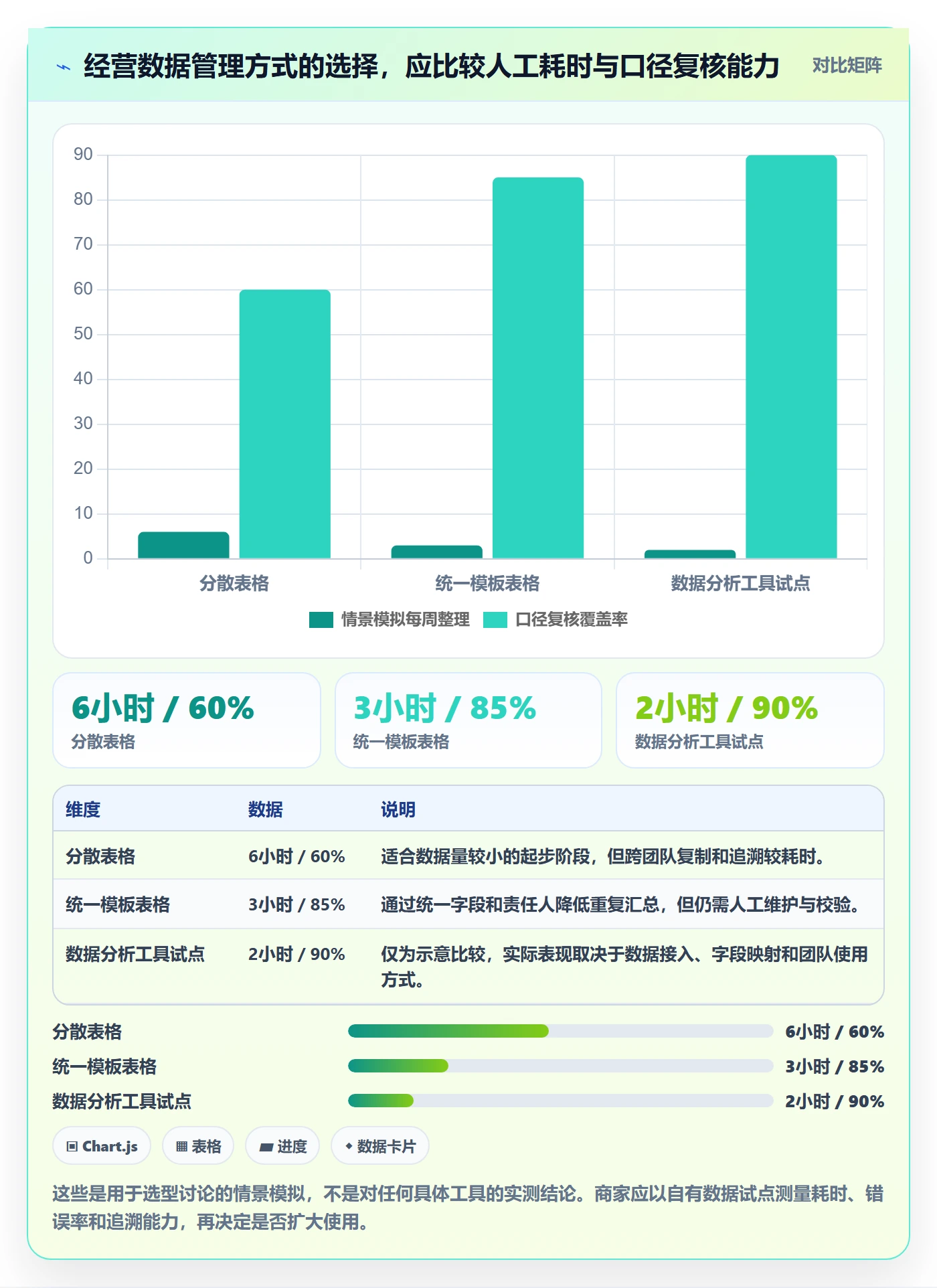Click the short dark bar for 统一模板表格
The image size is (937, 1288).
coord(437,552)
